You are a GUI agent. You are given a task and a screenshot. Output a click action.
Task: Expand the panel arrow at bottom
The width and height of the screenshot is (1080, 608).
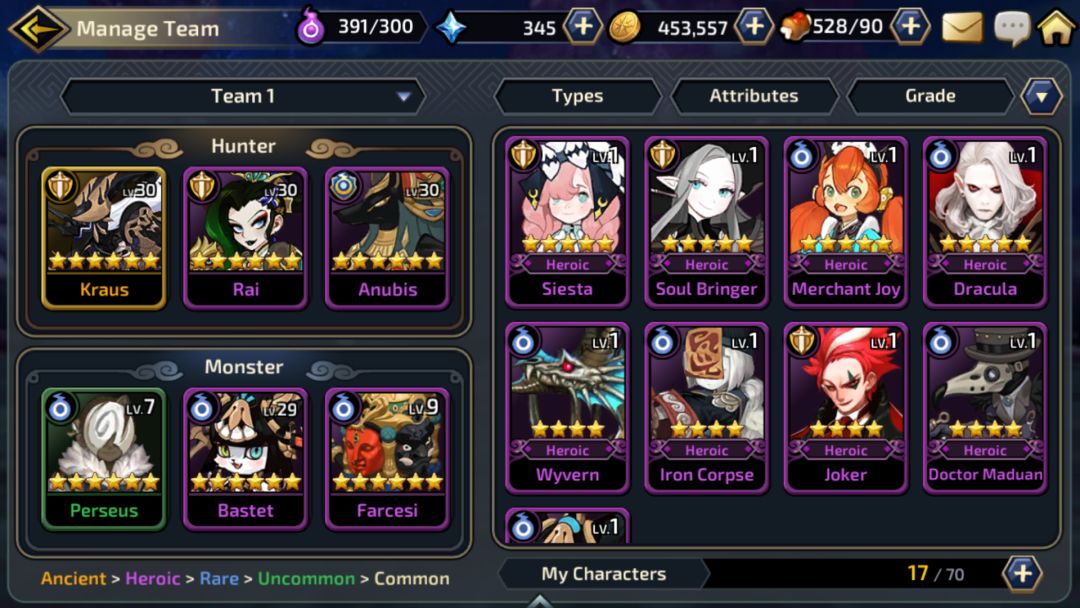539,601
